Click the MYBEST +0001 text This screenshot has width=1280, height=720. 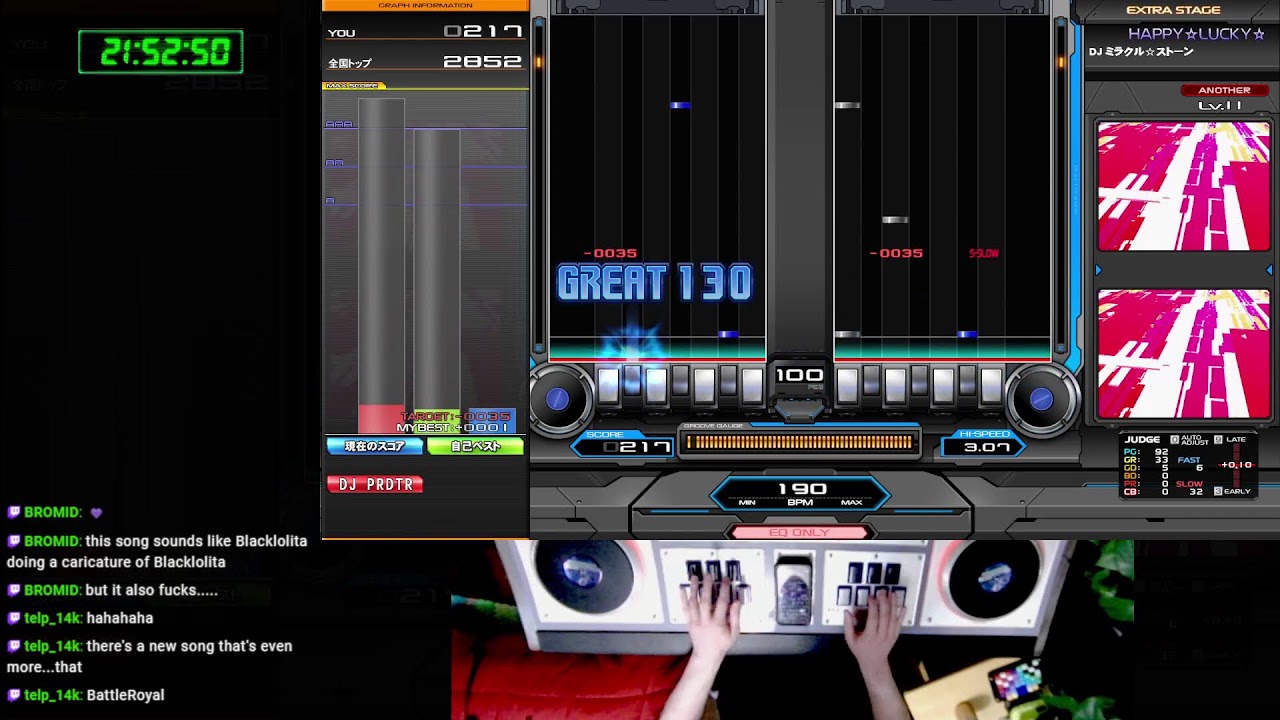(x=453, y=428)
